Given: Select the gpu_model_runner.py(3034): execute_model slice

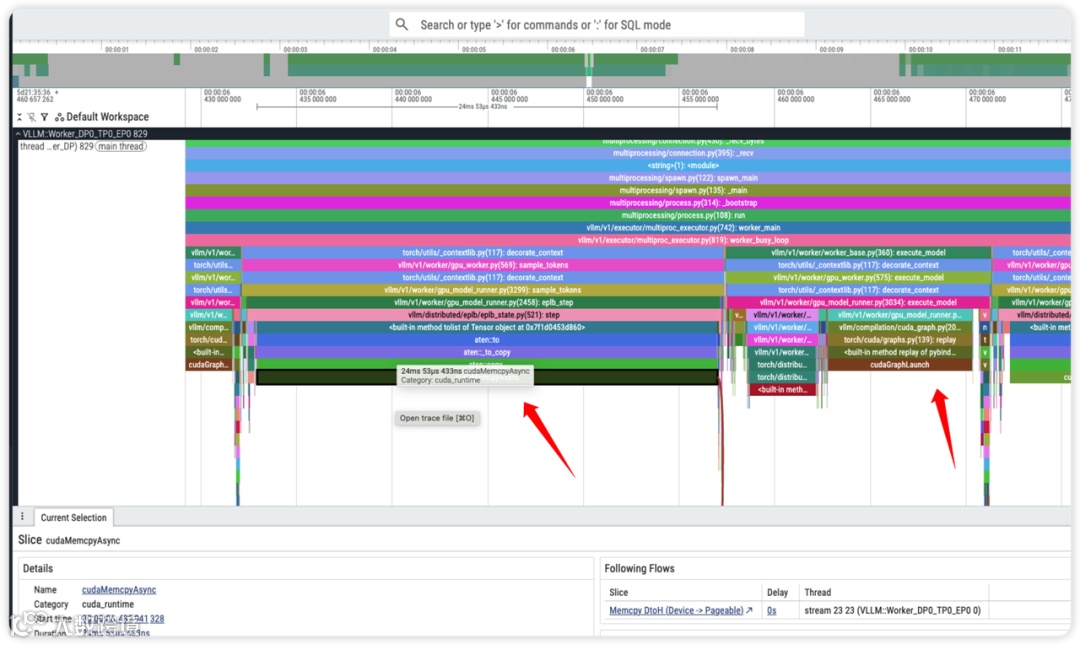Looking at the screenshot, I should coord(858,303).
